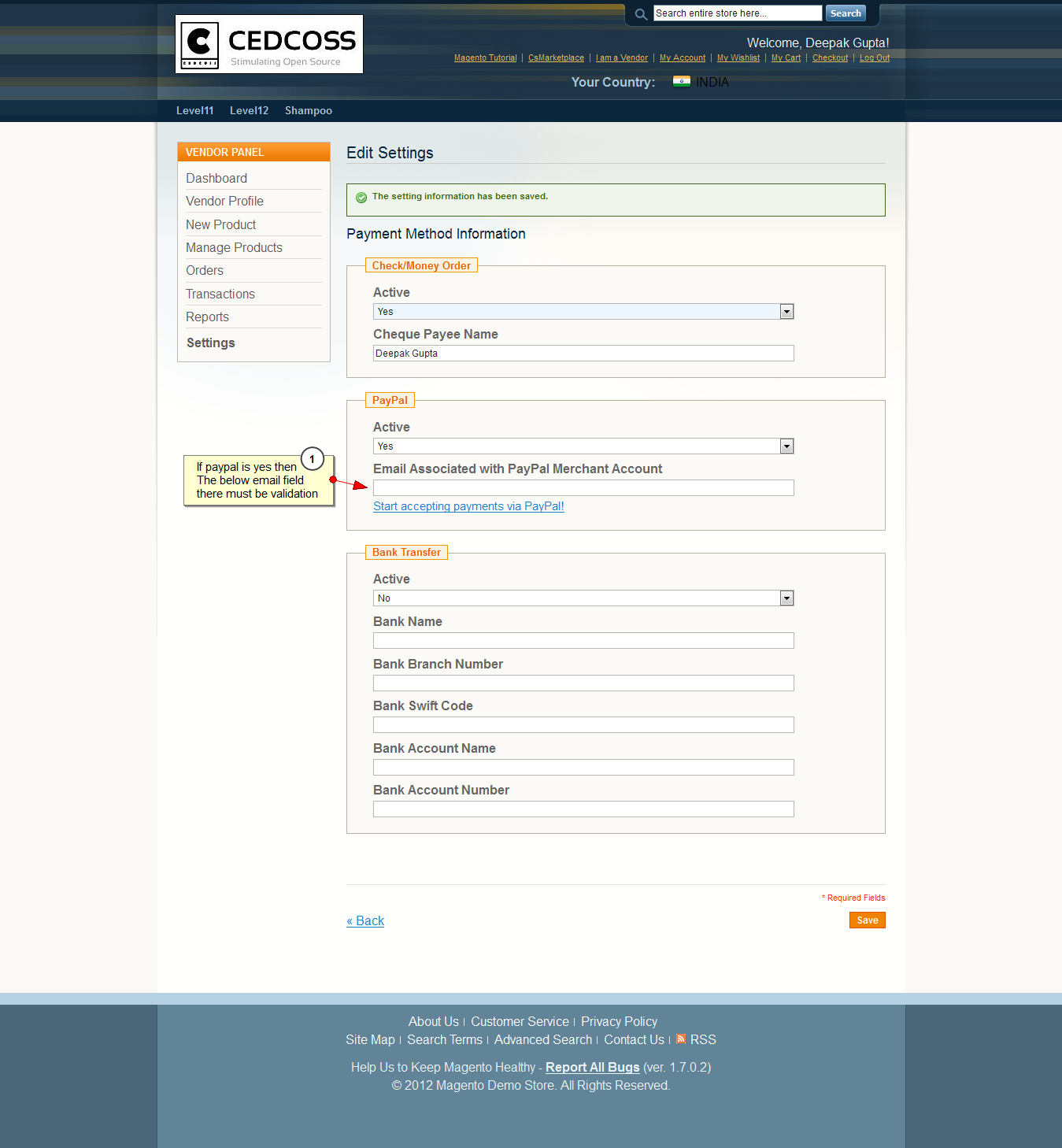Click the RSS feed icon

tap(681, 1039)
